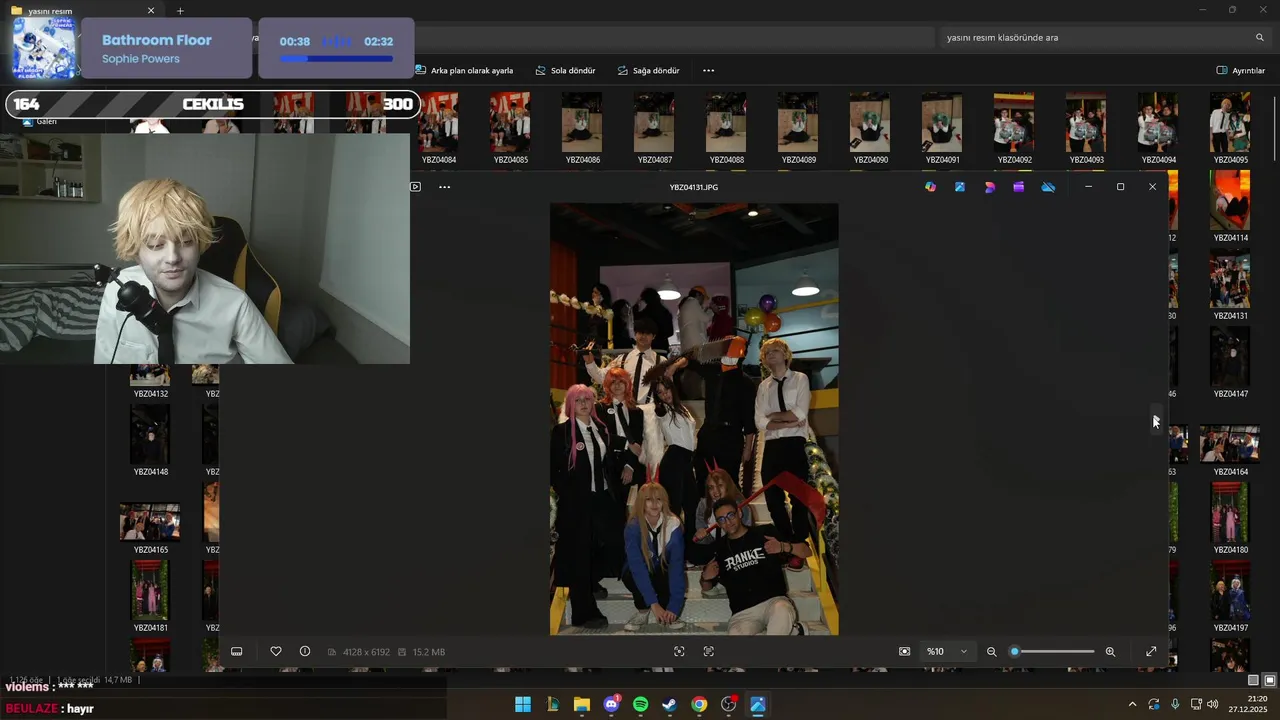Select thumbnail YBZ04084 in Explorer
Screen dimensions: 1280x720
(x=439, y=128)
